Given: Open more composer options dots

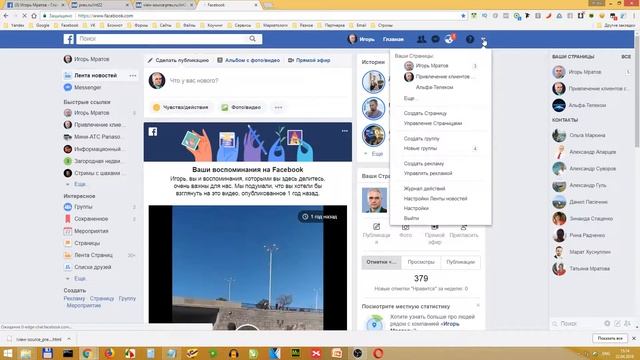Looking at the screenshot, I should click(x=278, y=107).
